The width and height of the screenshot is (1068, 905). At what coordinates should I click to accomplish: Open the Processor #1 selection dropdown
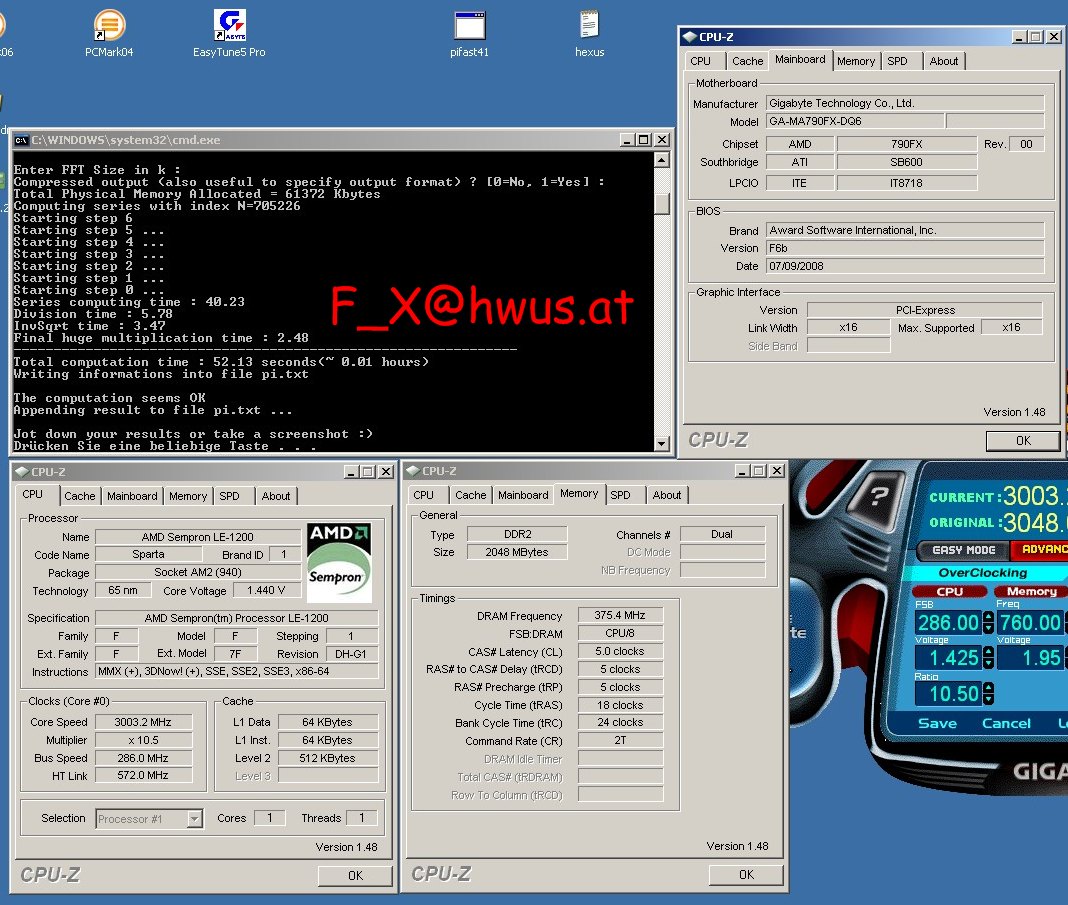click(x=195, y=819)
